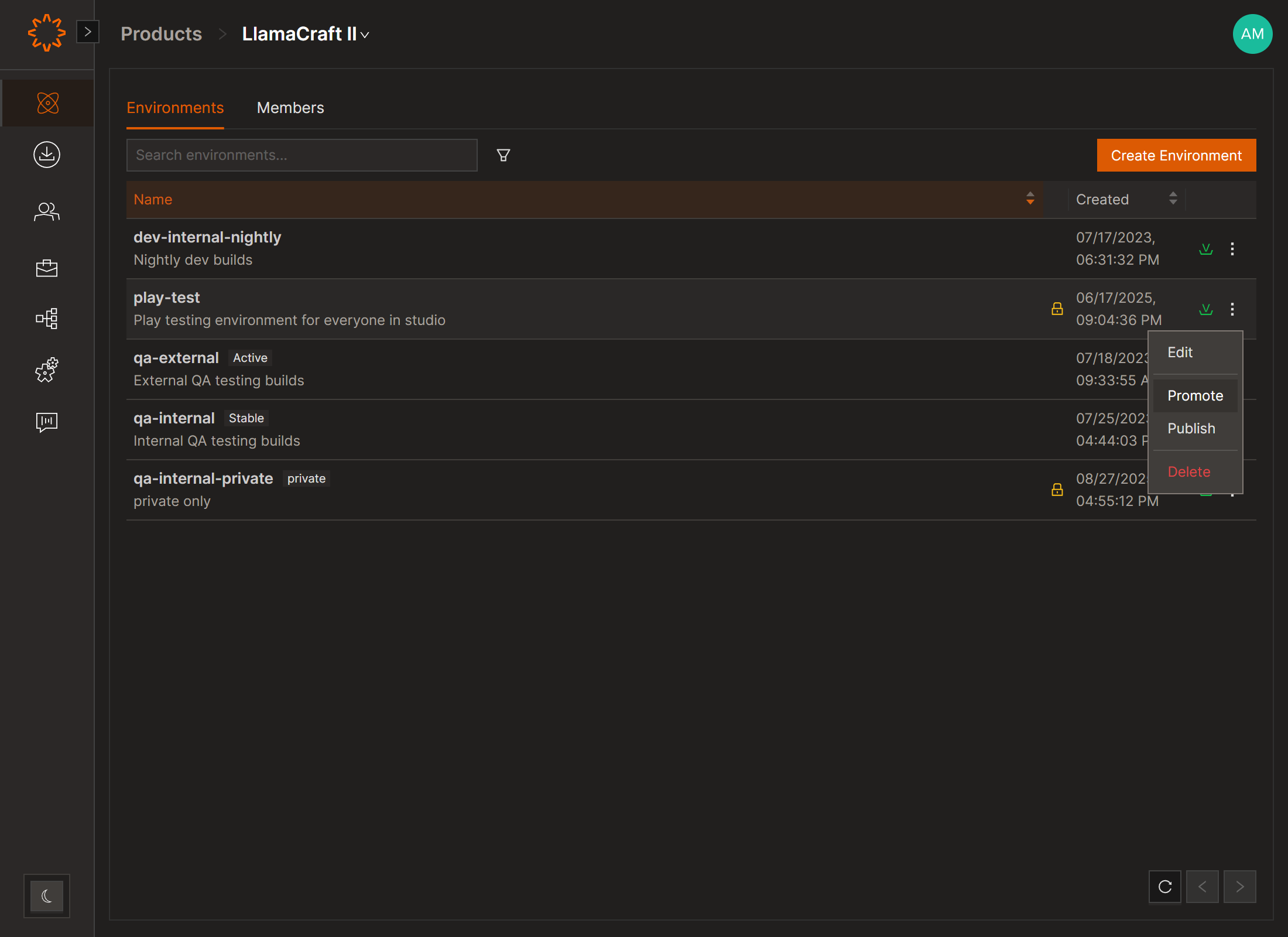Open the hierarchy tree sidebar icon
The width and height of the screenshot is (1288, 937).
point(47,319)
